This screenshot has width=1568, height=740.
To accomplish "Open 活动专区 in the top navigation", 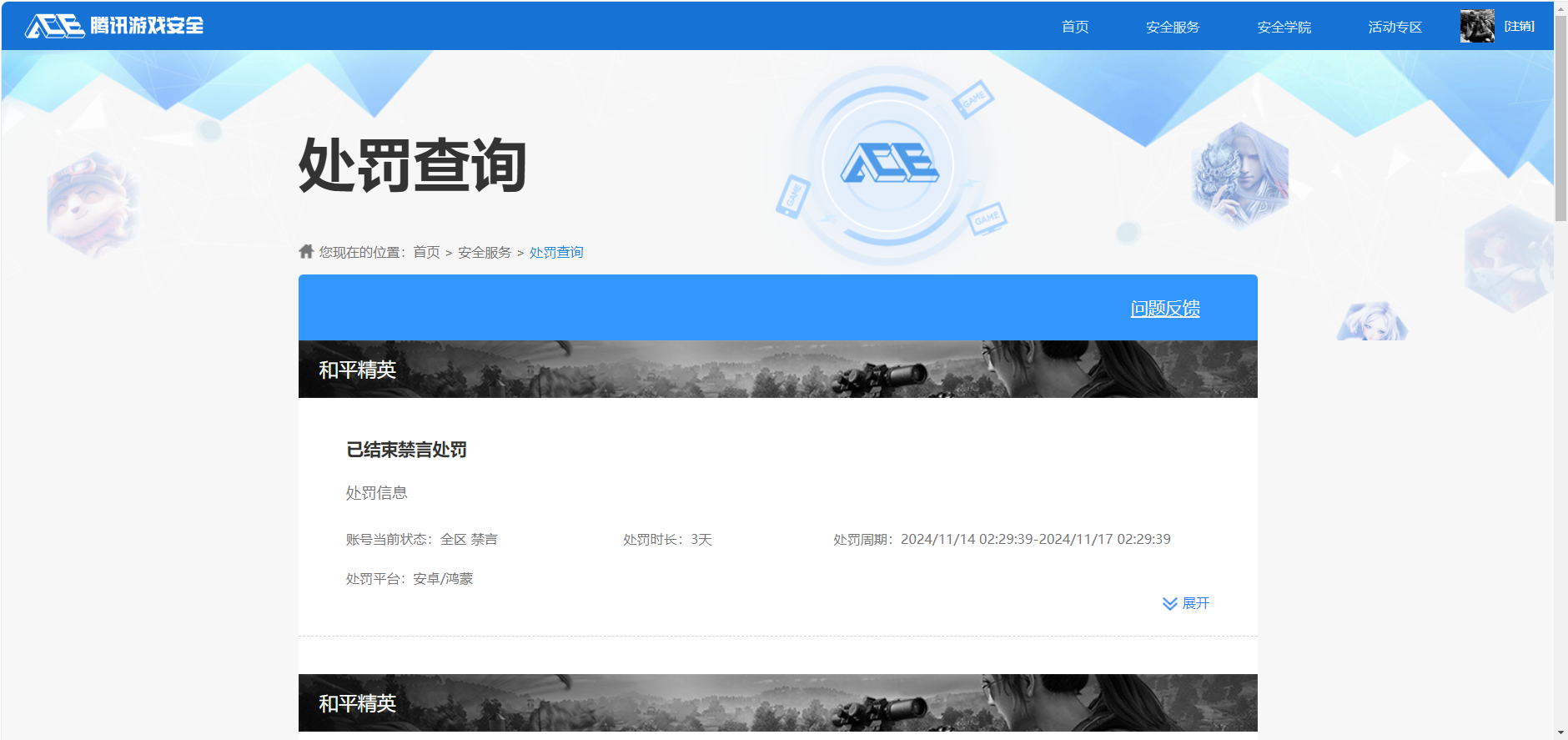I will point(1395,27).
